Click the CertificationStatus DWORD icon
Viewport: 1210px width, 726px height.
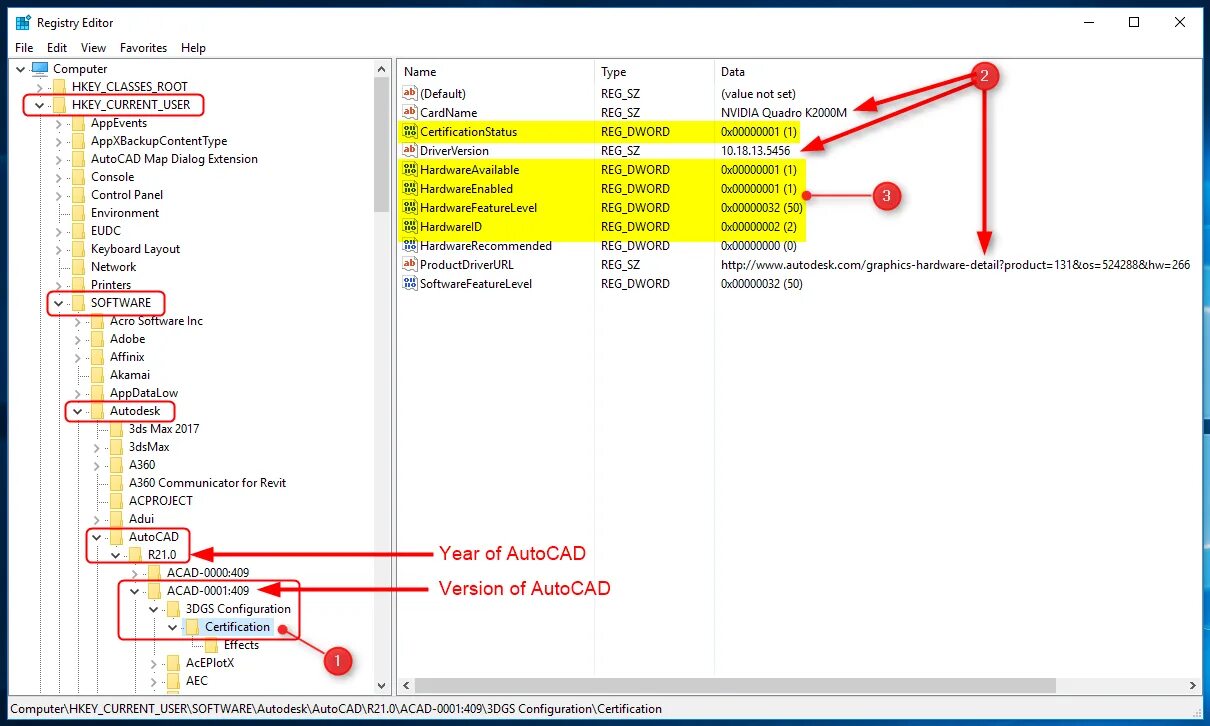click(x=410, y=131)
